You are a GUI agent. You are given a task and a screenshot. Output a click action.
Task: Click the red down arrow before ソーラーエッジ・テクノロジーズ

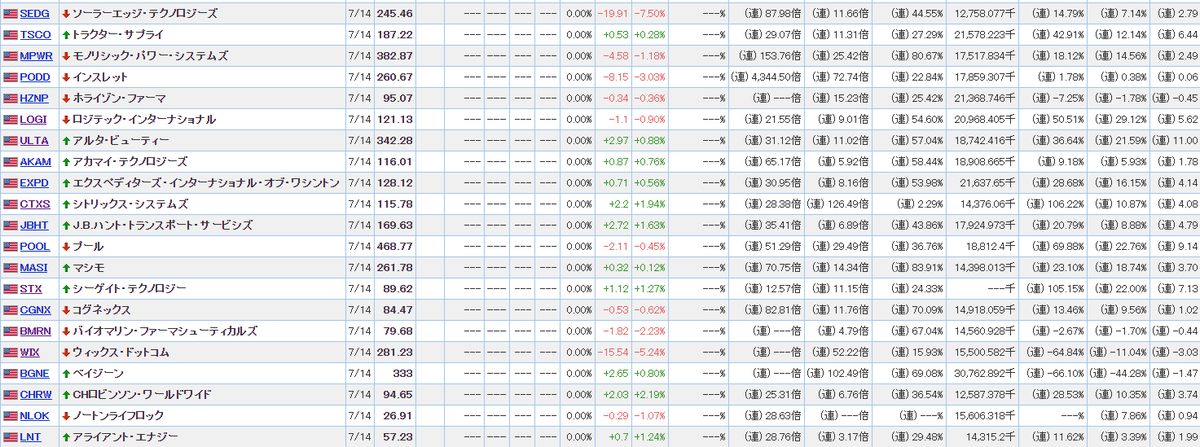pos(66,14)
